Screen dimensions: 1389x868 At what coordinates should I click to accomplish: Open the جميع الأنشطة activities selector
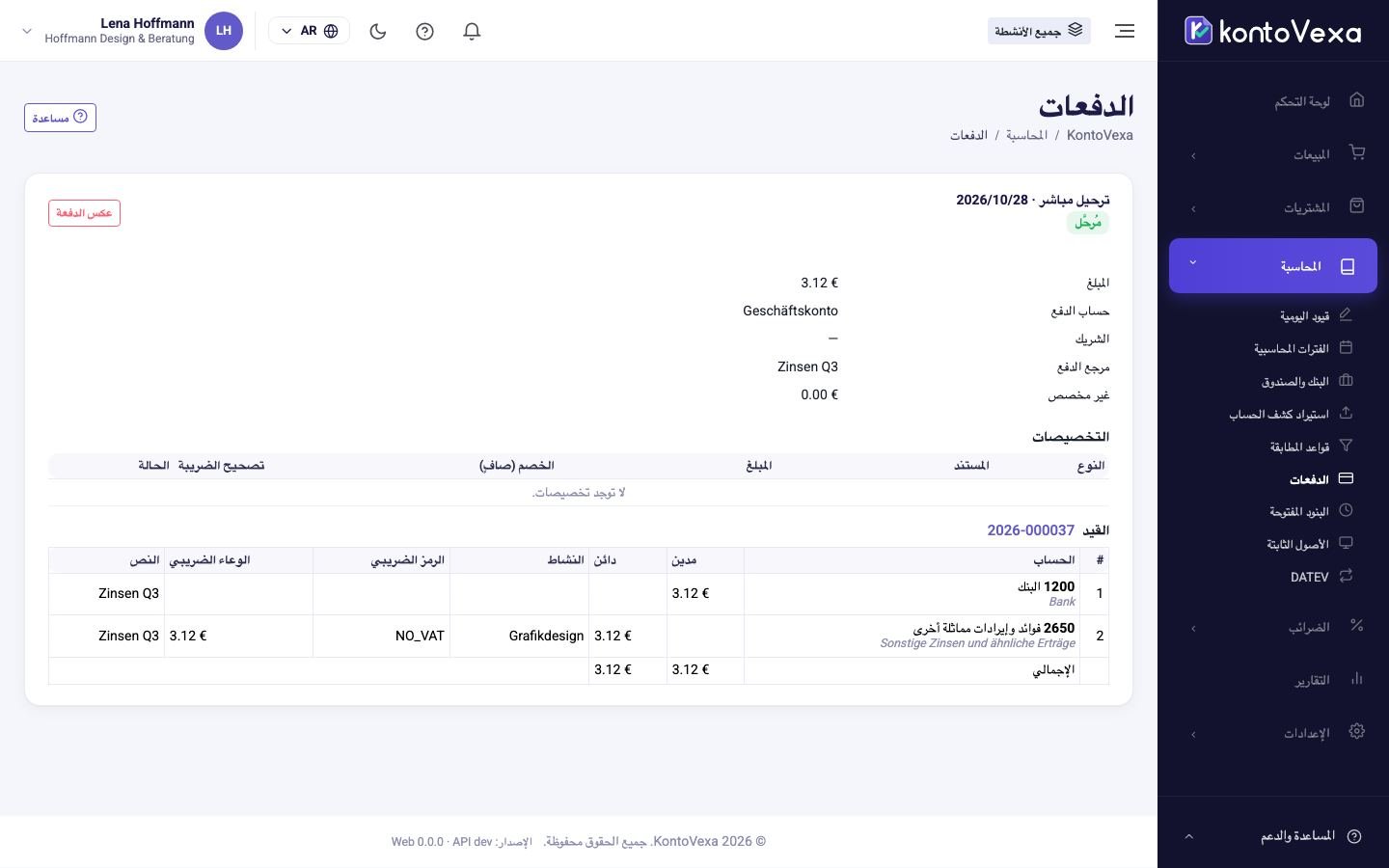[x=1039, y=31]
